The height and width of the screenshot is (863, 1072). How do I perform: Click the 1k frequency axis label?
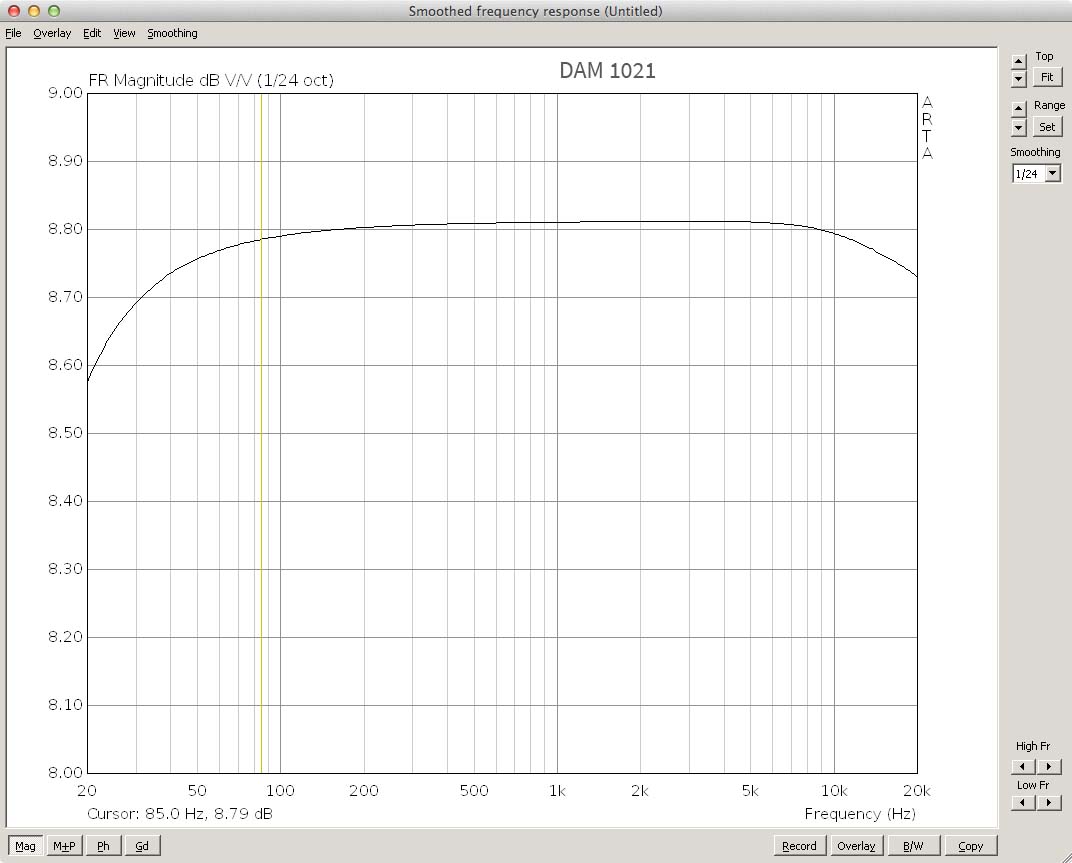[557, 791]
